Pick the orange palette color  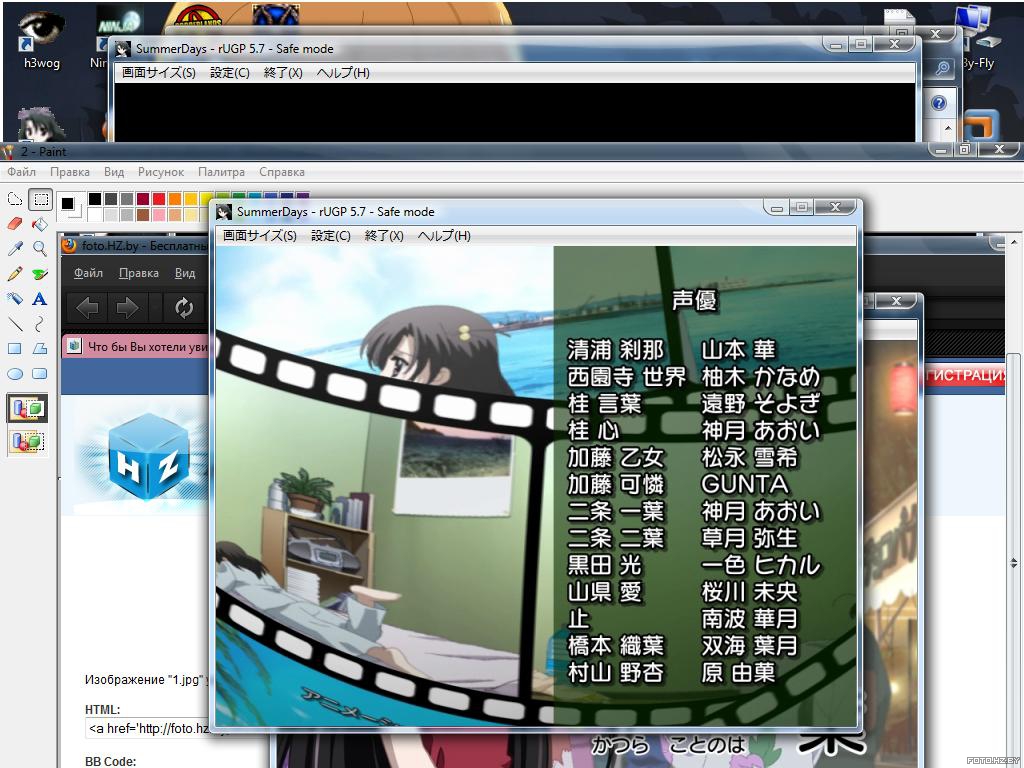coord(174,199)
